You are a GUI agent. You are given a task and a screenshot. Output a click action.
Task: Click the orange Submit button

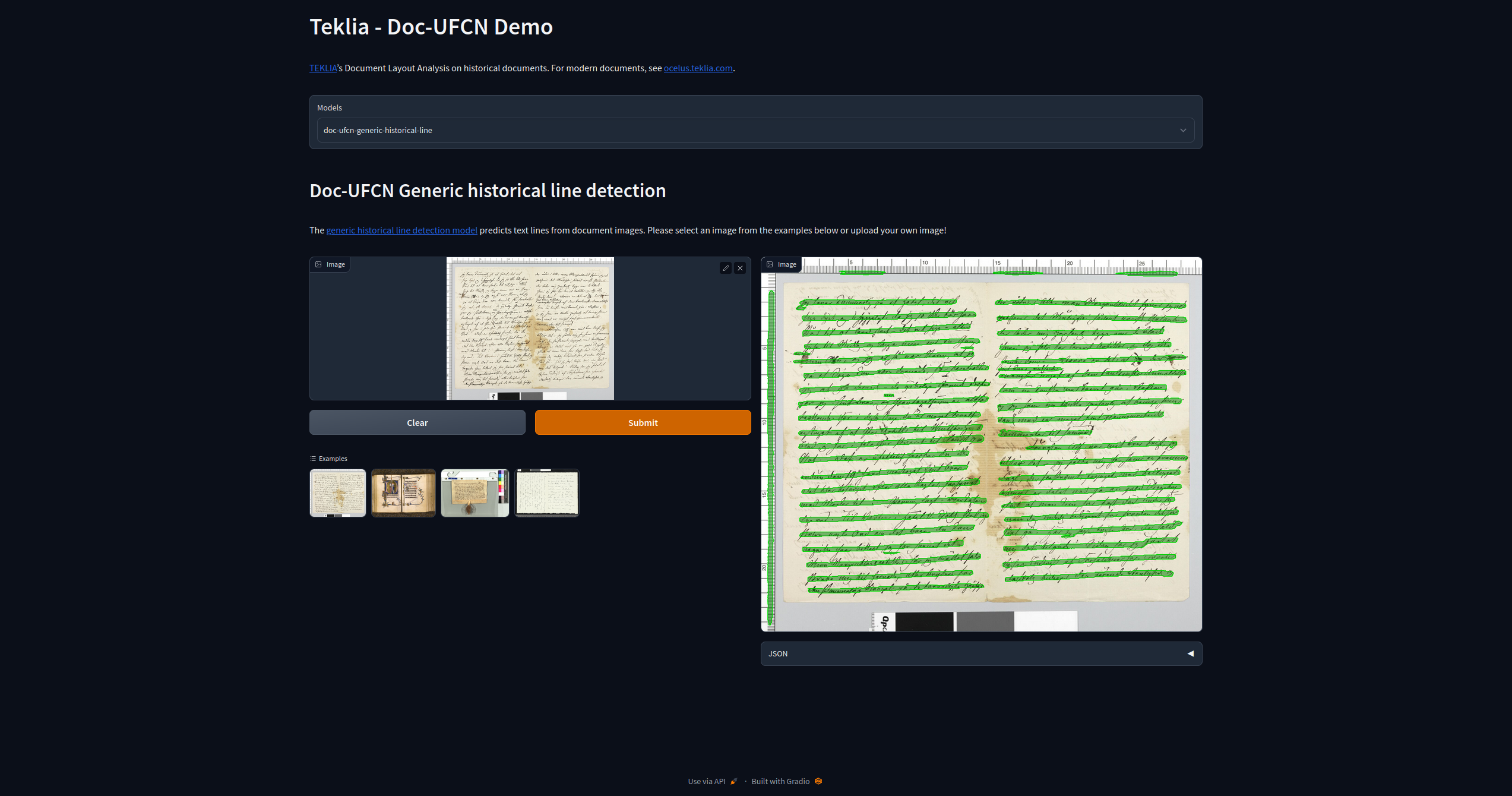(643, 422)
